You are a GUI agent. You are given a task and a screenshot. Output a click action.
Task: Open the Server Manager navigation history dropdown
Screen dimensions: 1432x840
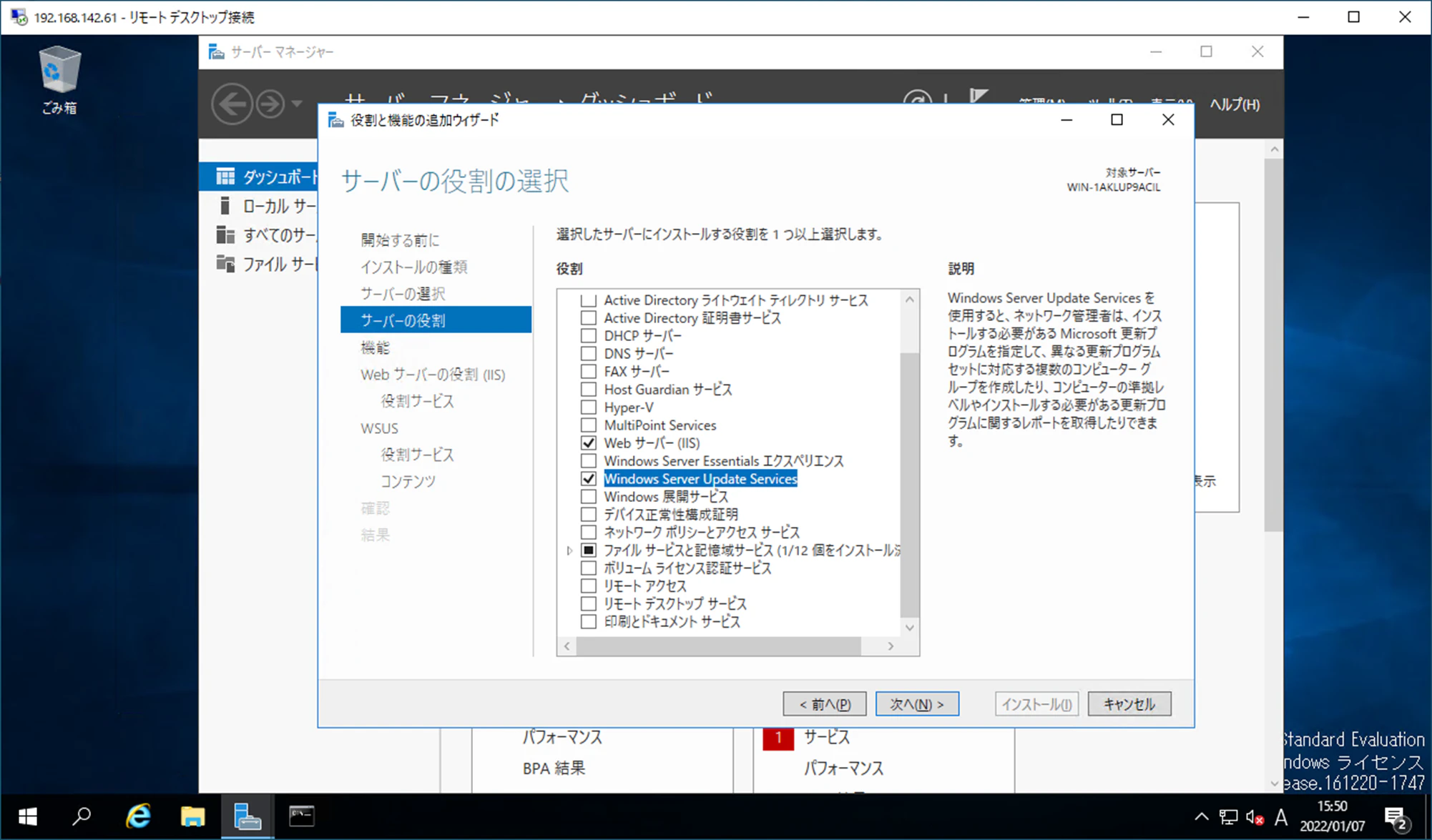(296, 104)
